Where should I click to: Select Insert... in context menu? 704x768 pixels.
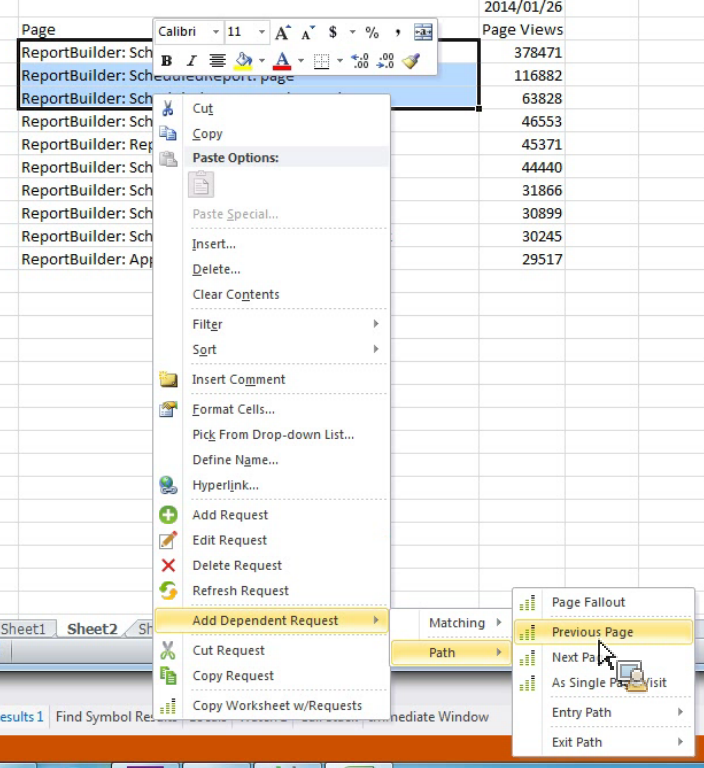[x=272, y=244]
